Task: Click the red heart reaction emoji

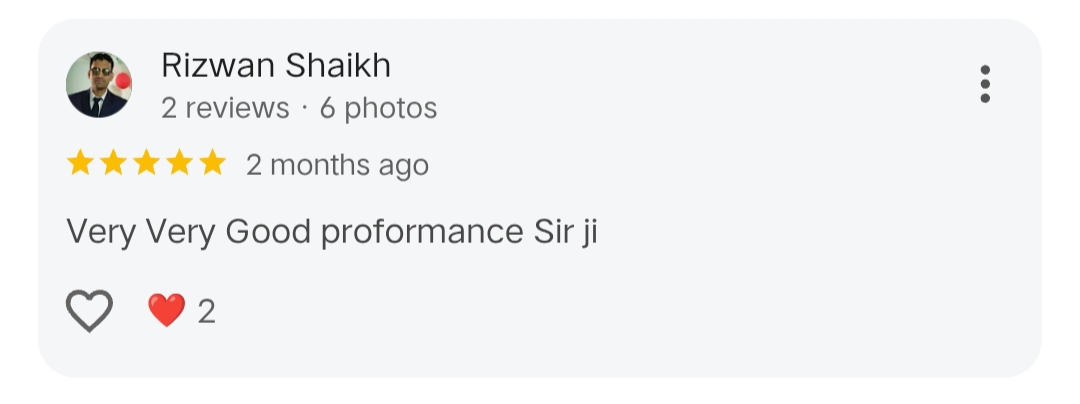Action: tap(166, 311)
